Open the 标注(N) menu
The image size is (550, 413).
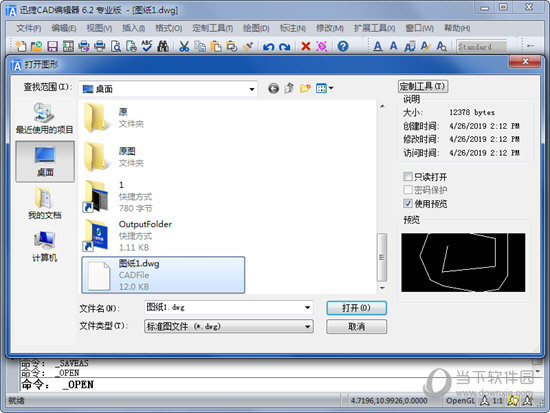click(293, 28)
